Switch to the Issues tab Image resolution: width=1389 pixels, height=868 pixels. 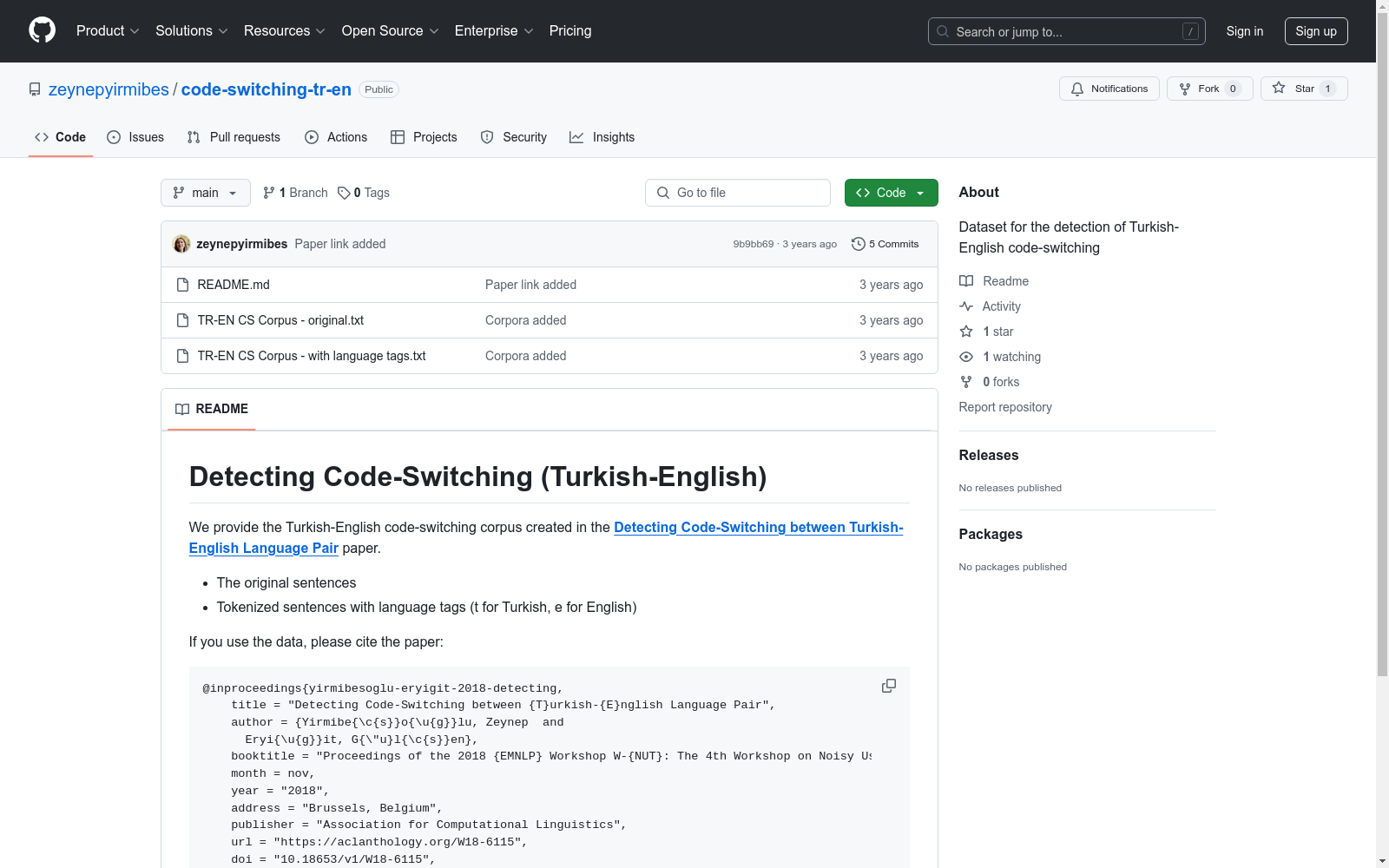coord(135,137)
